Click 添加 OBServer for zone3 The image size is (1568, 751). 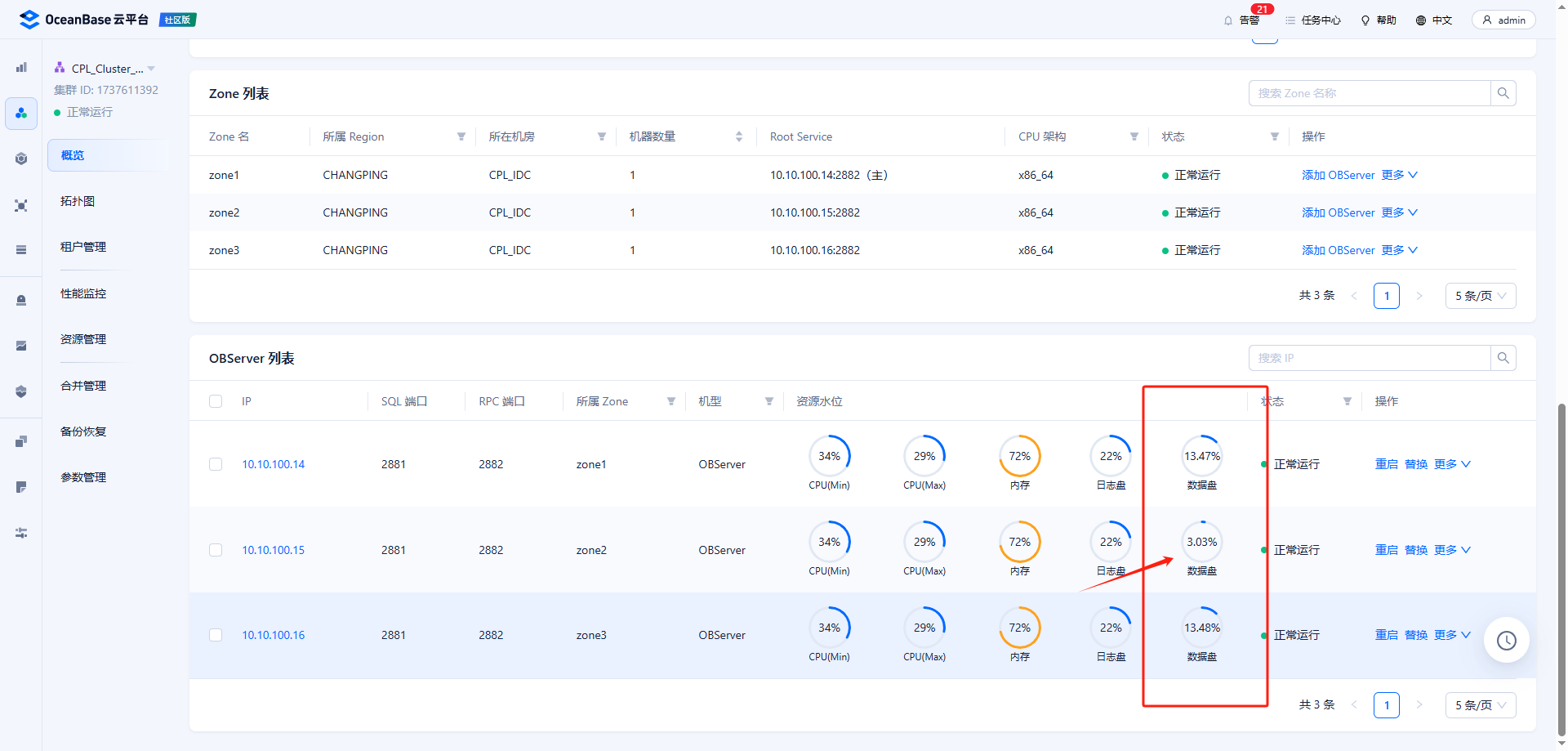[x=1339, y=250]
